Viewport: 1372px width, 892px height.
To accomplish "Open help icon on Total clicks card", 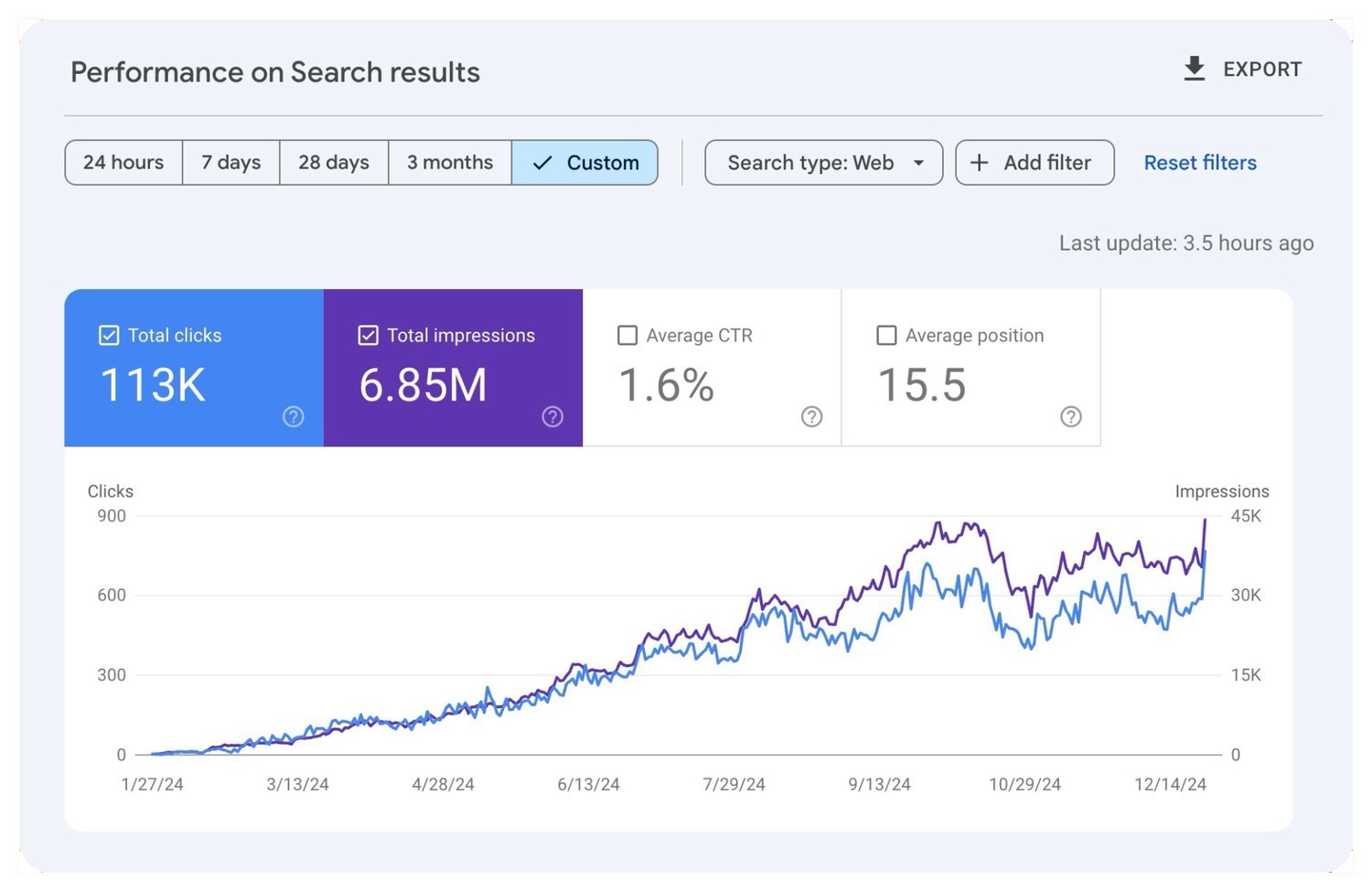I will point(293,417).
